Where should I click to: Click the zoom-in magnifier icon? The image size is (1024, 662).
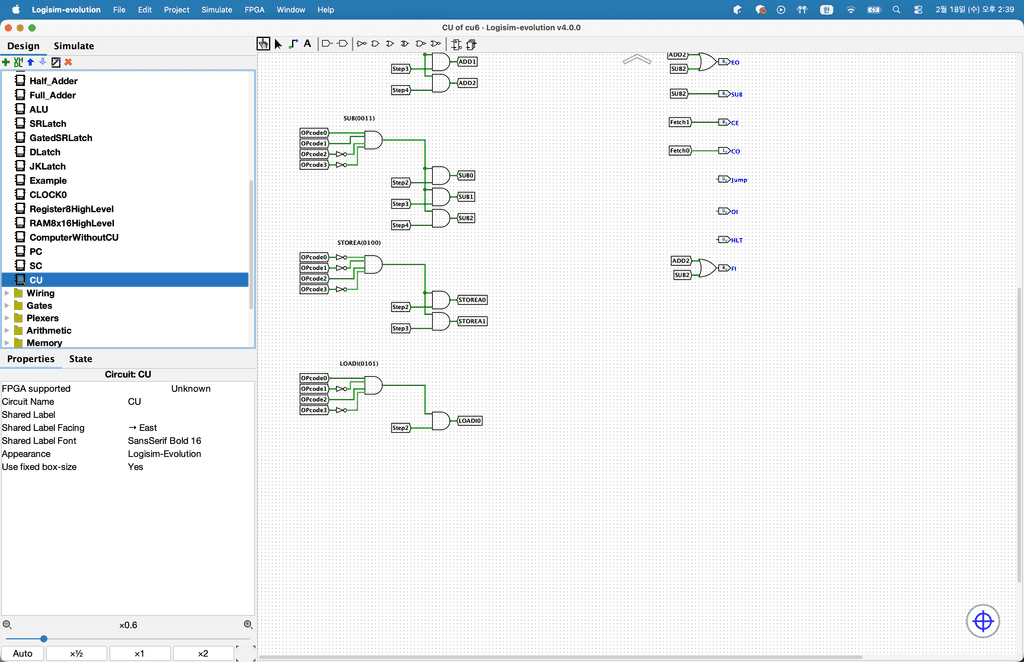(247, 625)
